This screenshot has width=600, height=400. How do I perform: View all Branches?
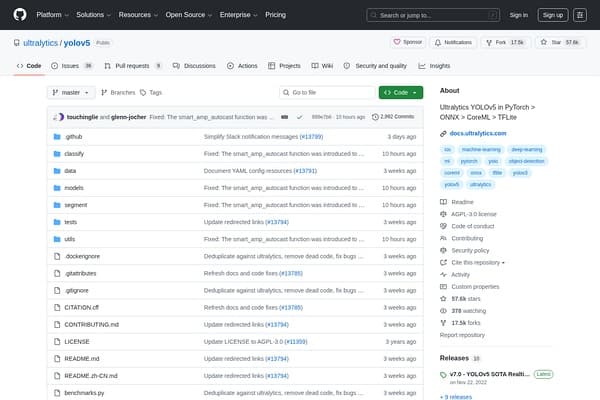pyautogui.click(x=118, y=93)
